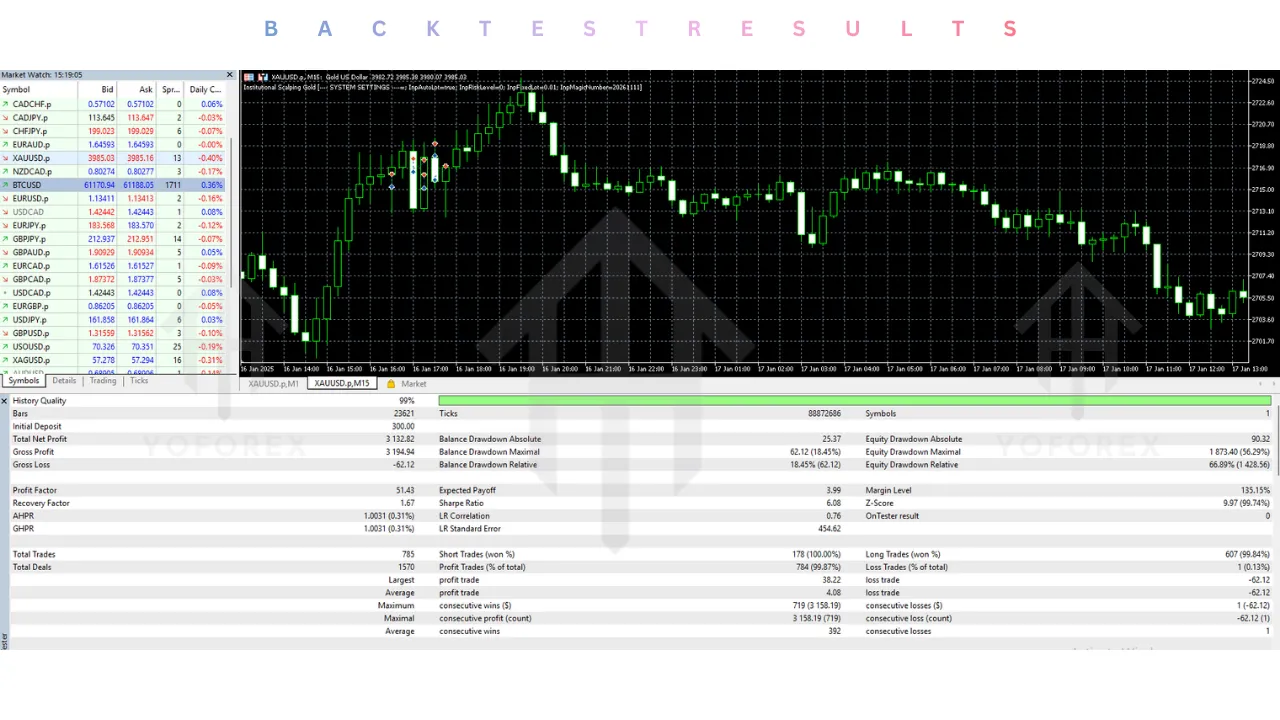The width and height of the screenshot is (1280, 720).
Task: Close the Strategy Tester results panel
Action: 4,401
